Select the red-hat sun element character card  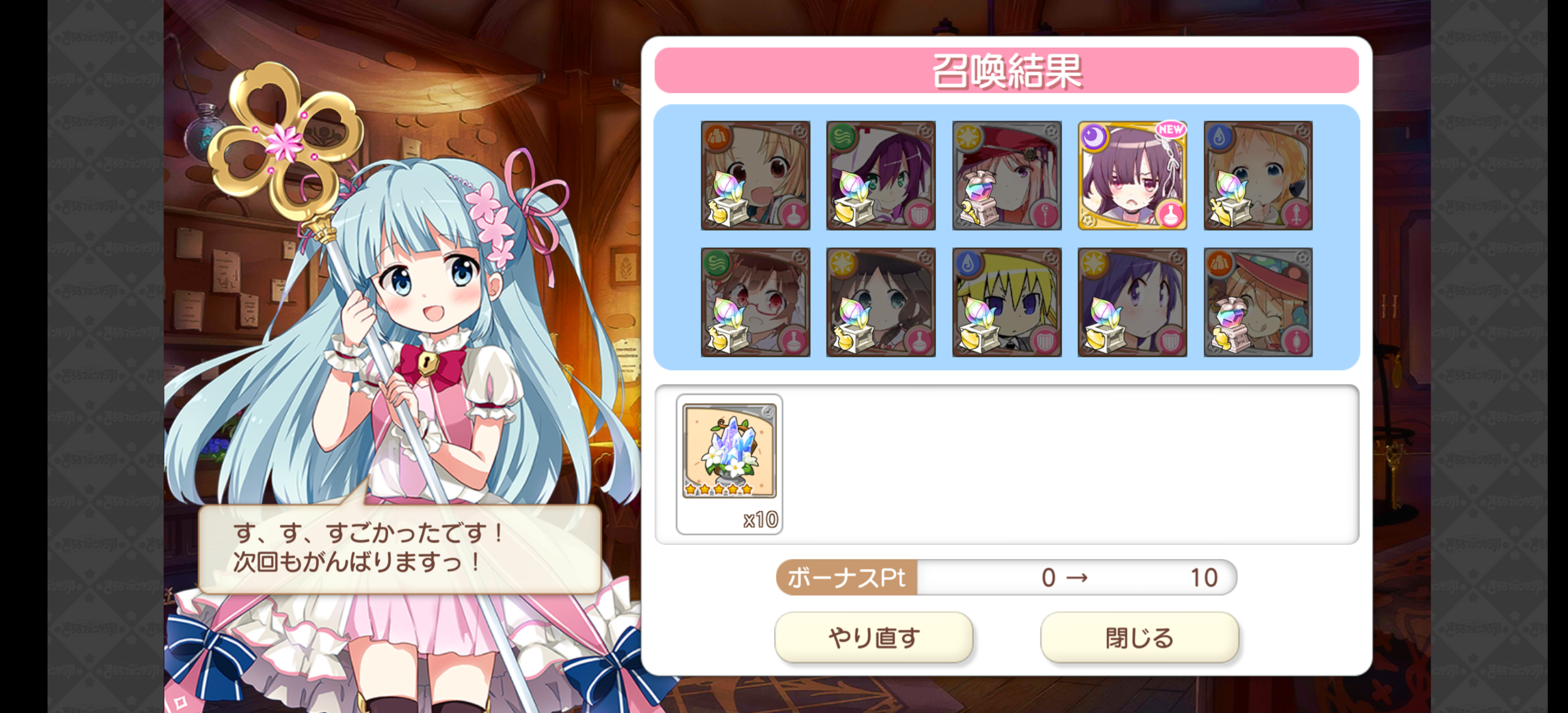click(1007, 175)
